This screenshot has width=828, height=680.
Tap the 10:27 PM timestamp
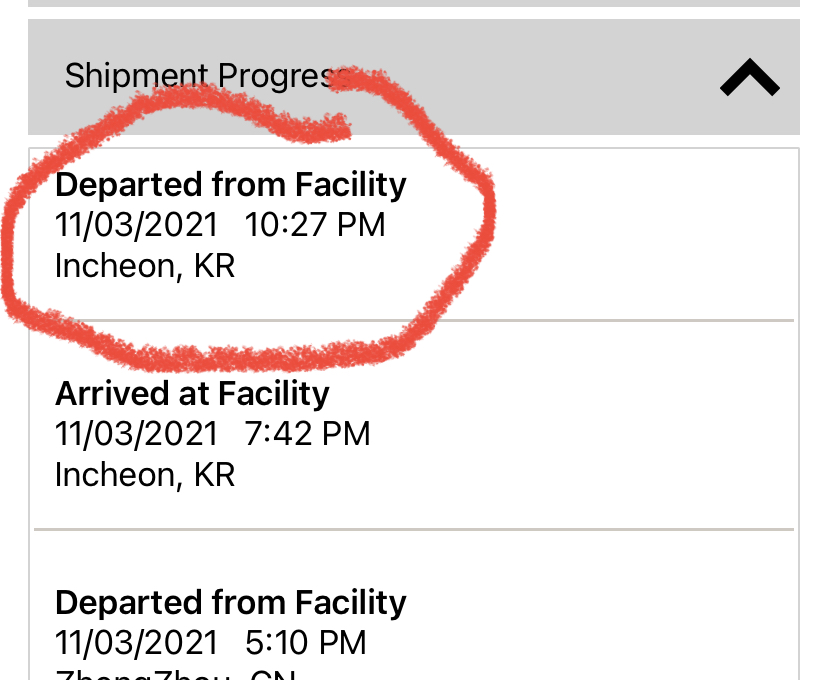coord(315,225)
